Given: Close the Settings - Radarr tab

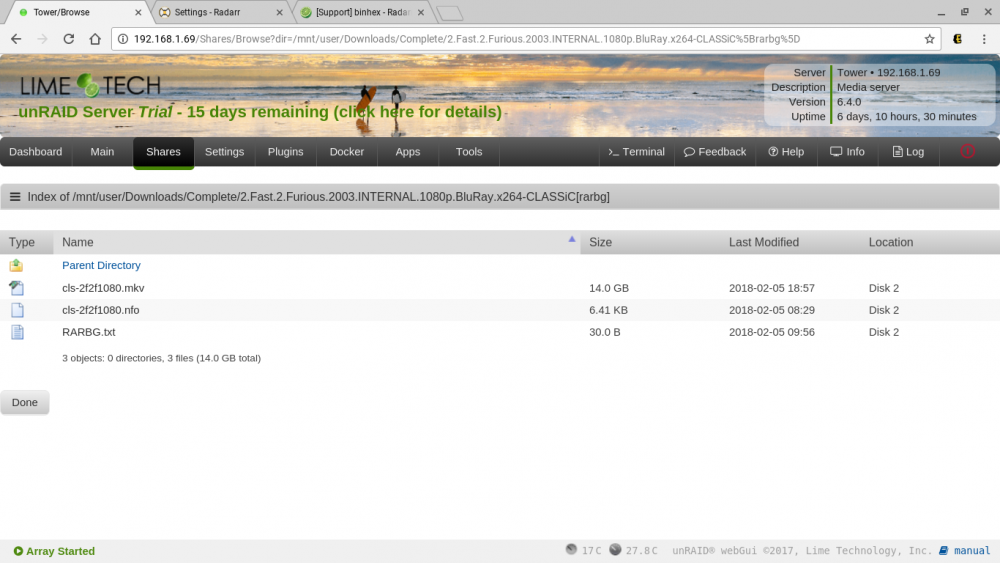Looking at the screenshot, I should click(x=279, y=12).
